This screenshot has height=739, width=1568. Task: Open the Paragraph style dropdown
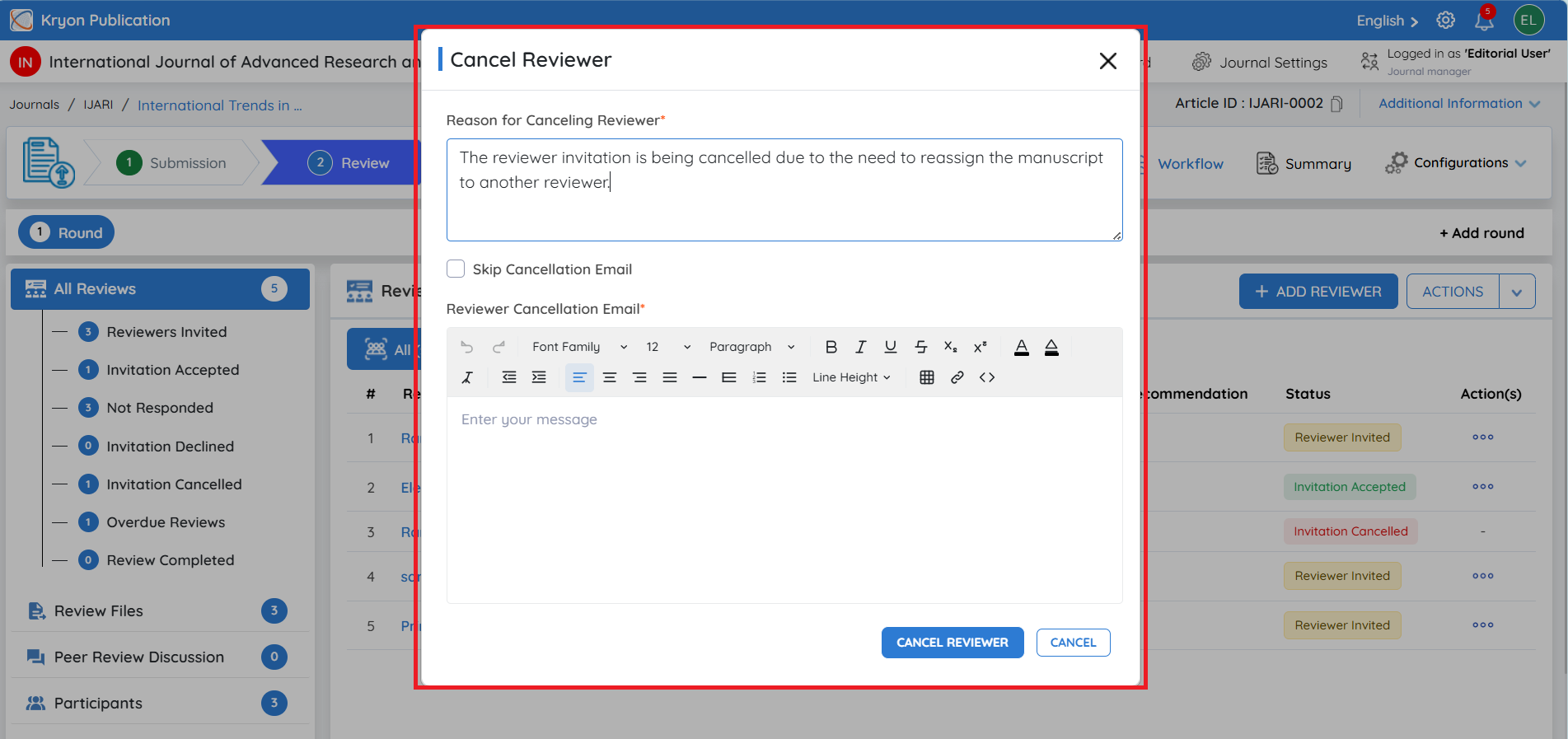[x=751, y=347]
